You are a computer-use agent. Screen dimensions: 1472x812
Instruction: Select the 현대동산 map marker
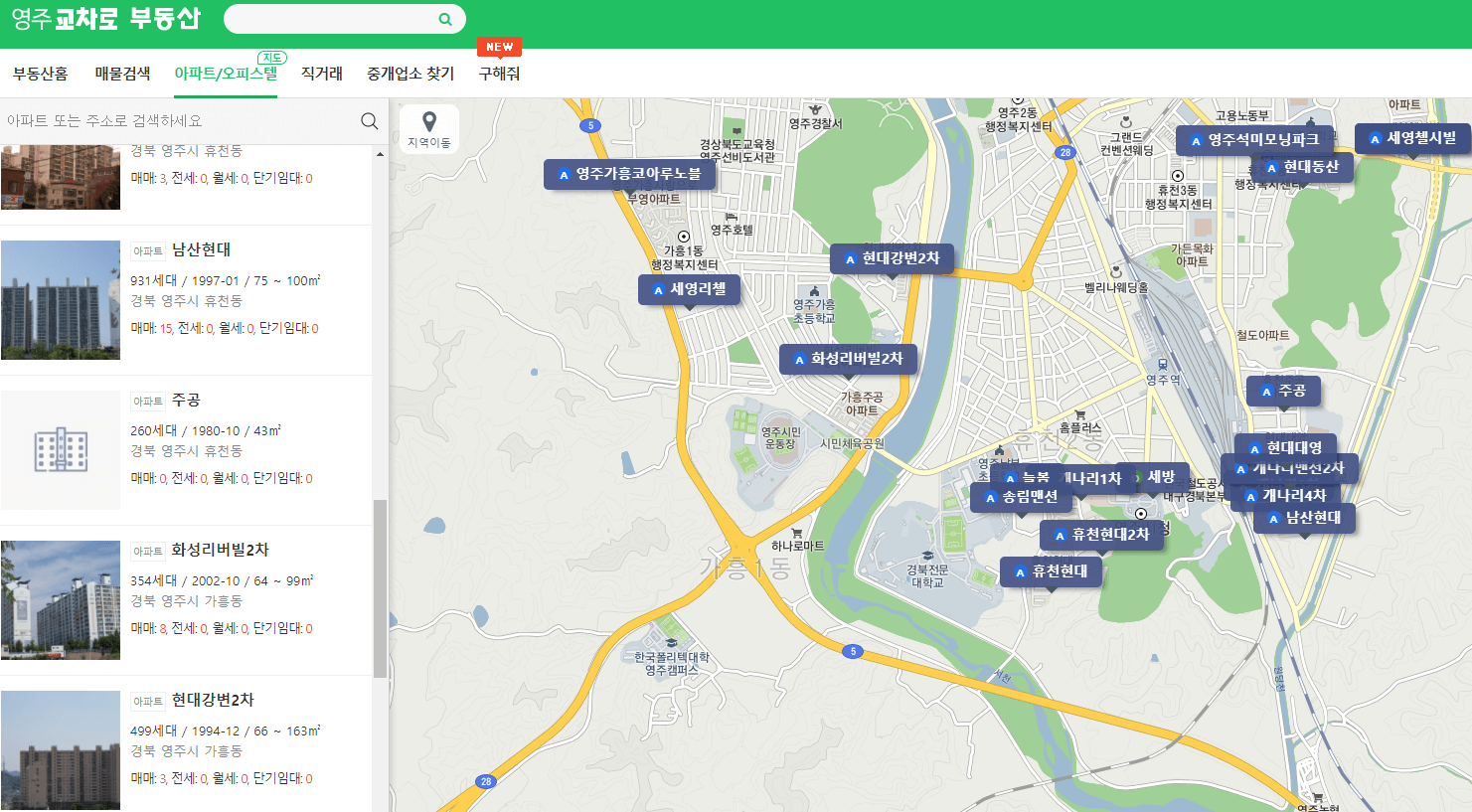1302,167
